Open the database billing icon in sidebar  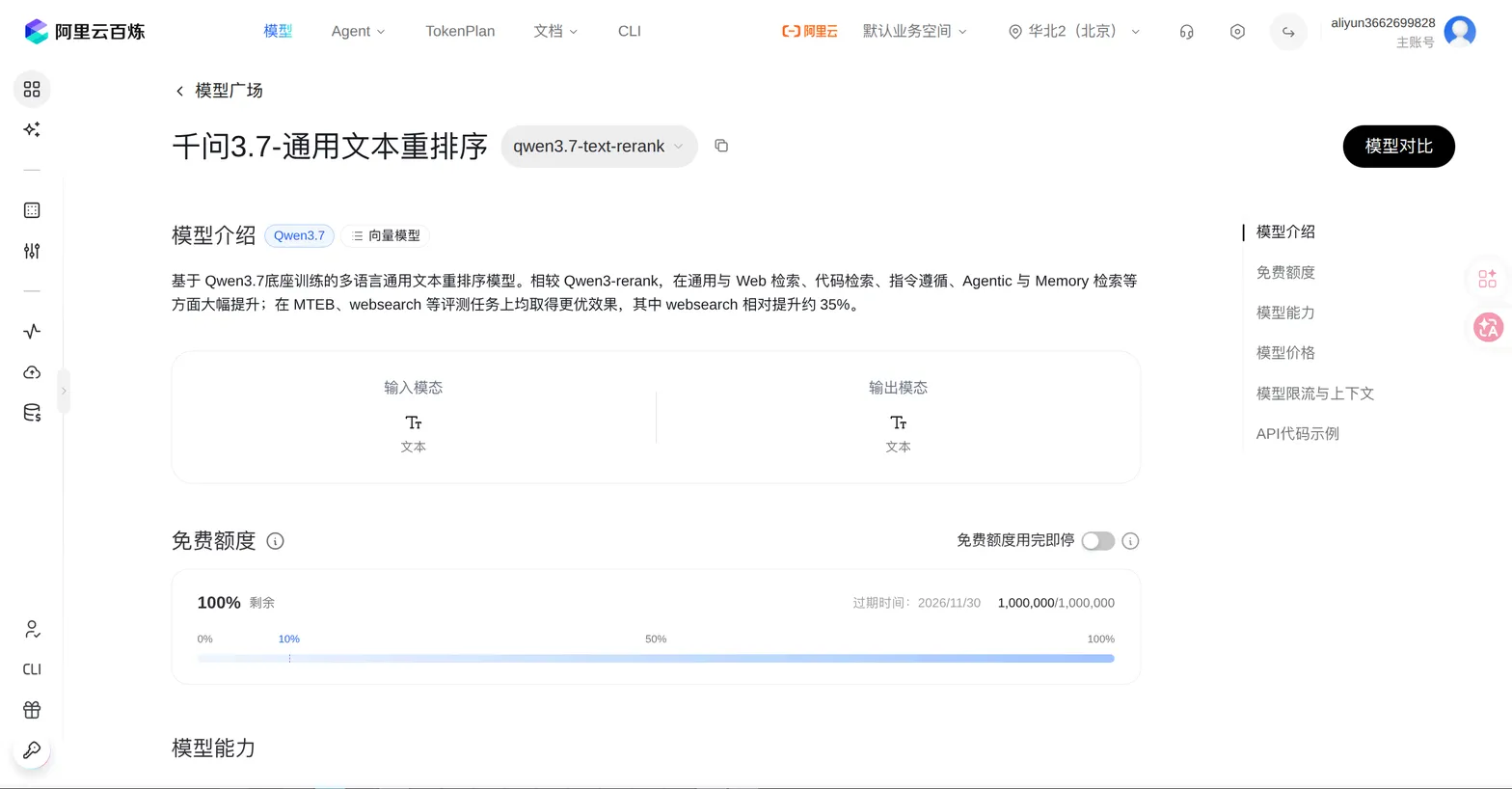coord(32,413)
